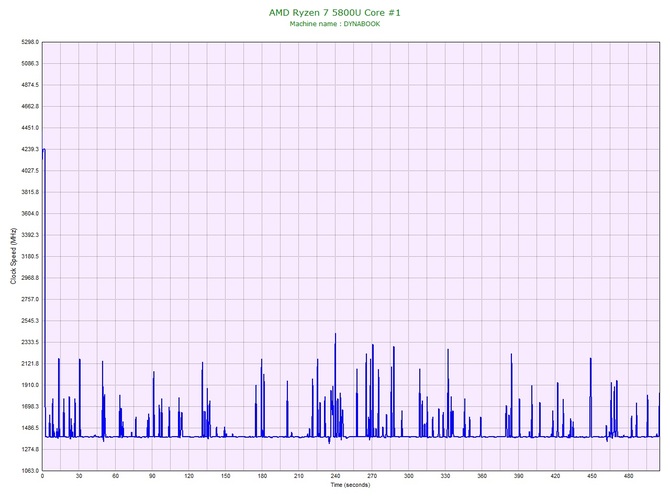Screen dimensions: 670x502
Task: Click the 5086.3 y-axis value
Action: [x=30, y=64]
